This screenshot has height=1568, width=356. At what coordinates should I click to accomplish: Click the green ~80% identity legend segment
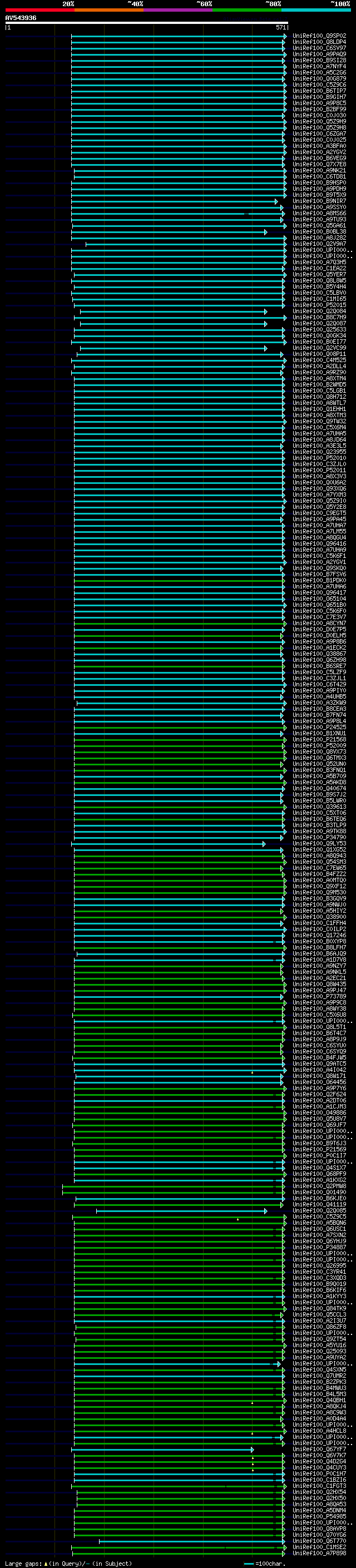pyautogui.click(x=247, y=10)
